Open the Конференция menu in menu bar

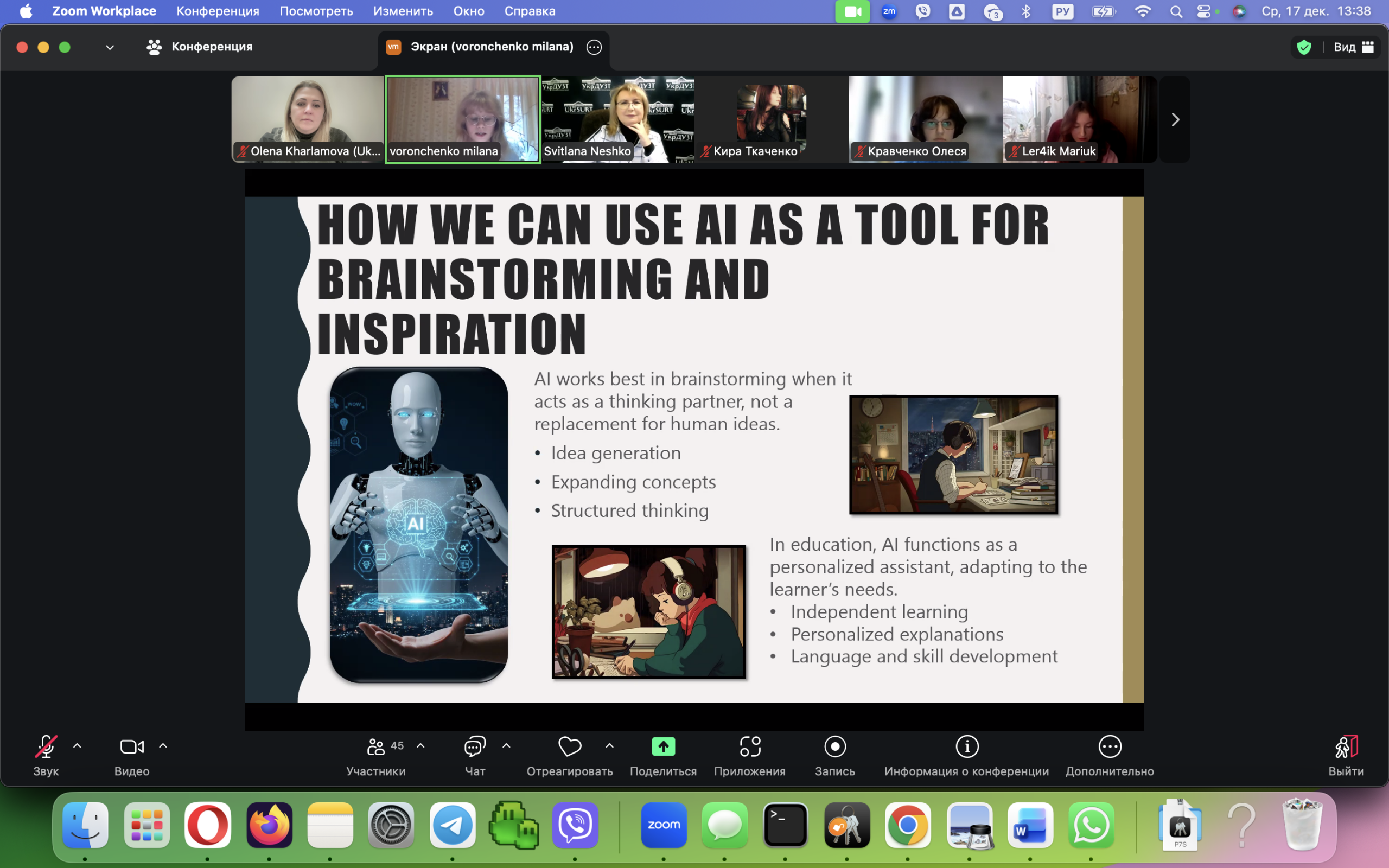point(218,11)
